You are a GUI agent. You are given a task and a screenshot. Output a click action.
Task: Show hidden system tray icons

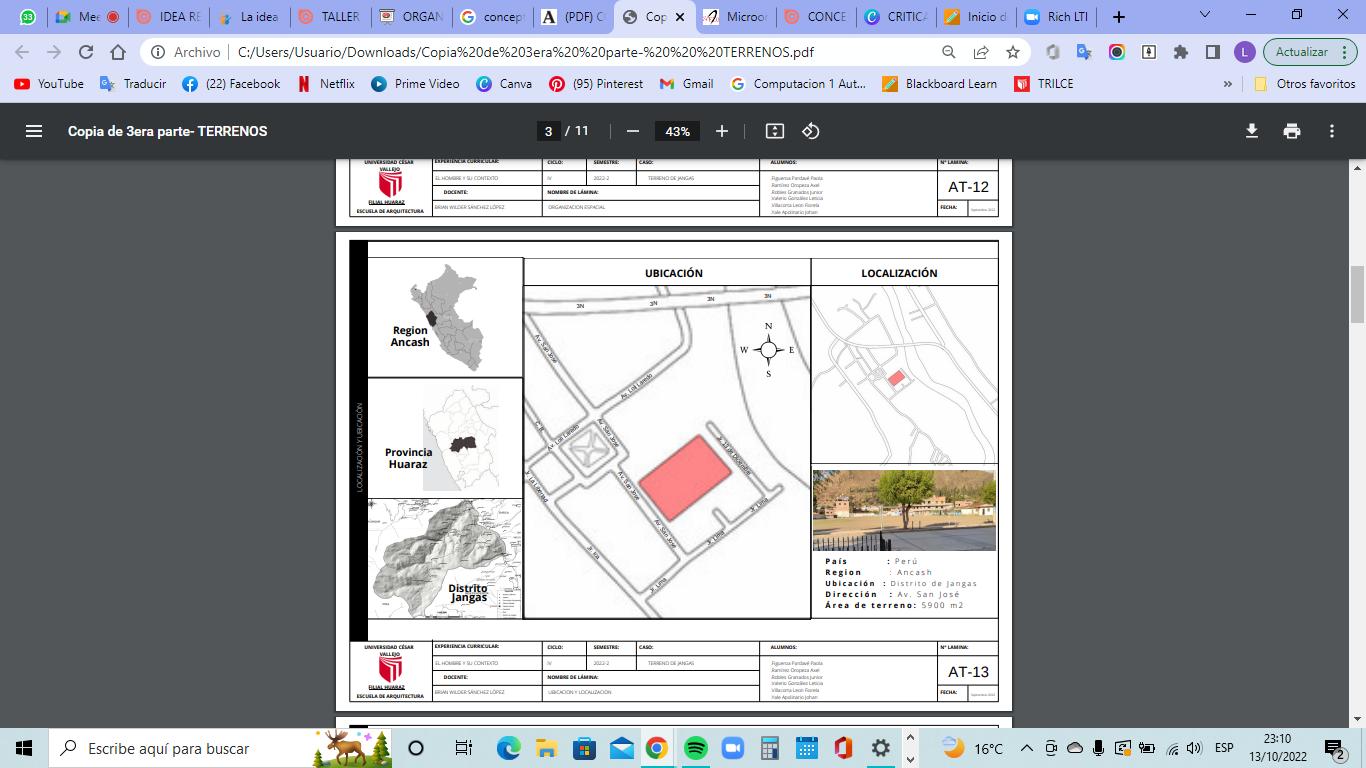point(1026,748)
